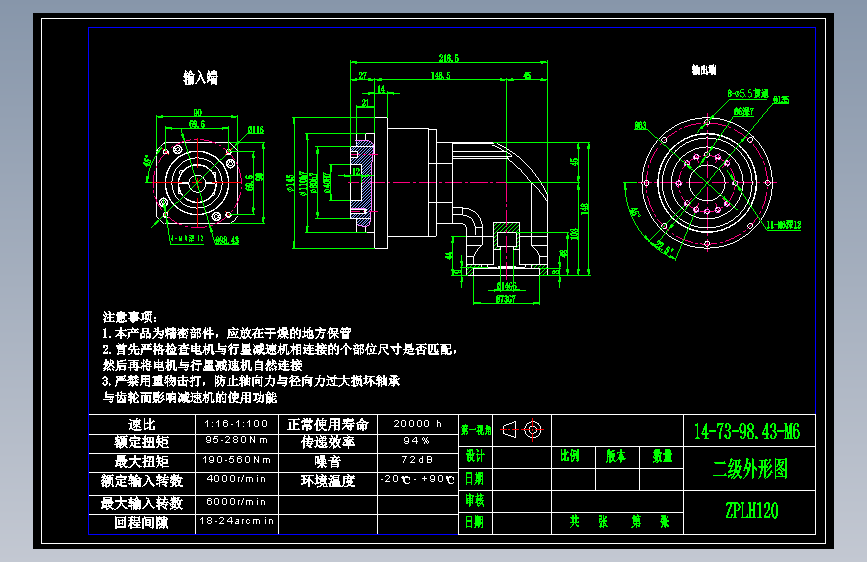Select the 最大输入转数 label cell
The image size is (867, 562).
click(142, 503)
